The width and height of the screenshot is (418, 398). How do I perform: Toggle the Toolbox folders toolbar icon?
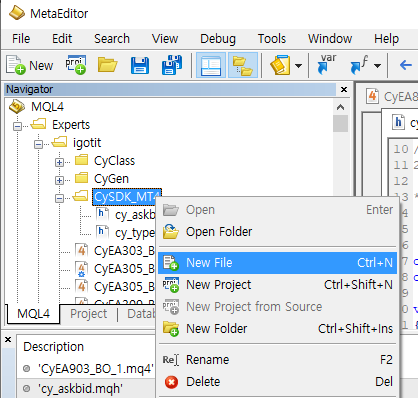pyautogui.click(x=243, y=65)
